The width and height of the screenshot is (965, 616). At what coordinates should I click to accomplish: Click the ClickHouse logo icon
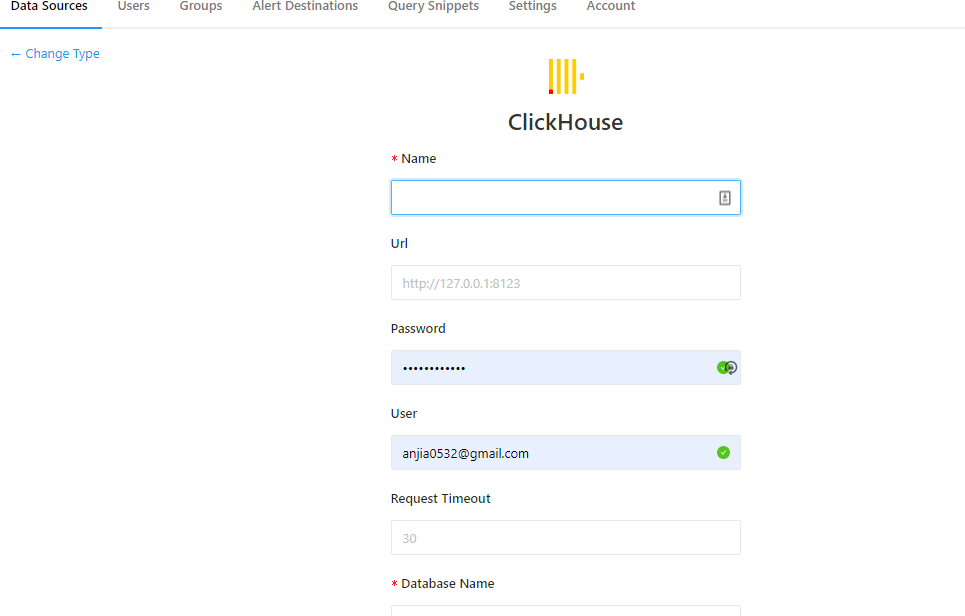[x=566, y=76]
